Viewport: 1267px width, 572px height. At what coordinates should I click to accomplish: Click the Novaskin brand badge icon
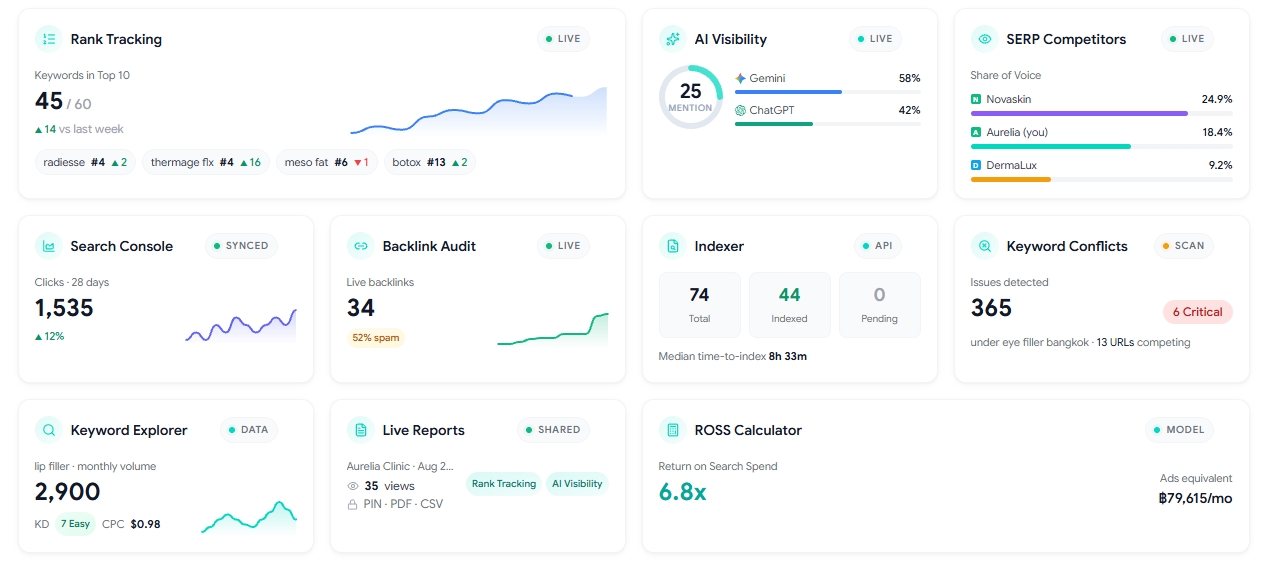(976, 100)
